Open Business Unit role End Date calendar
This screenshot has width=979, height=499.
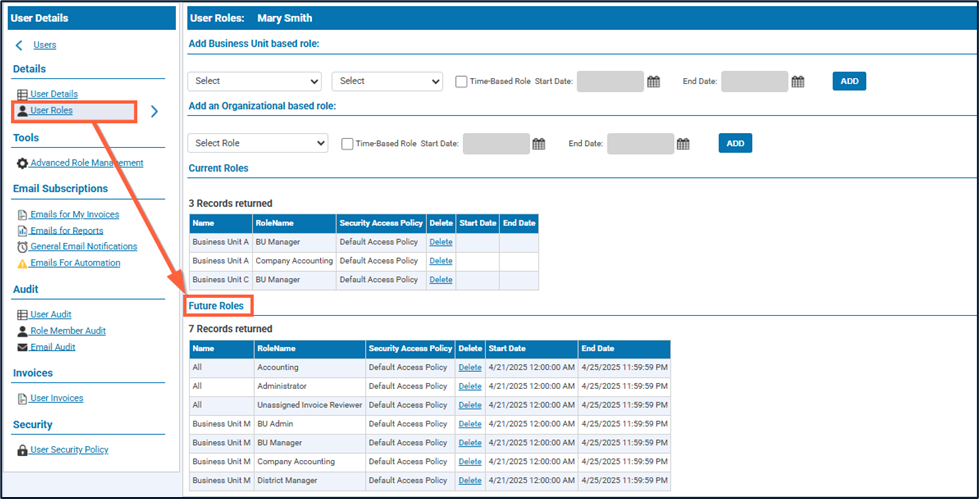tap(798, 81)
